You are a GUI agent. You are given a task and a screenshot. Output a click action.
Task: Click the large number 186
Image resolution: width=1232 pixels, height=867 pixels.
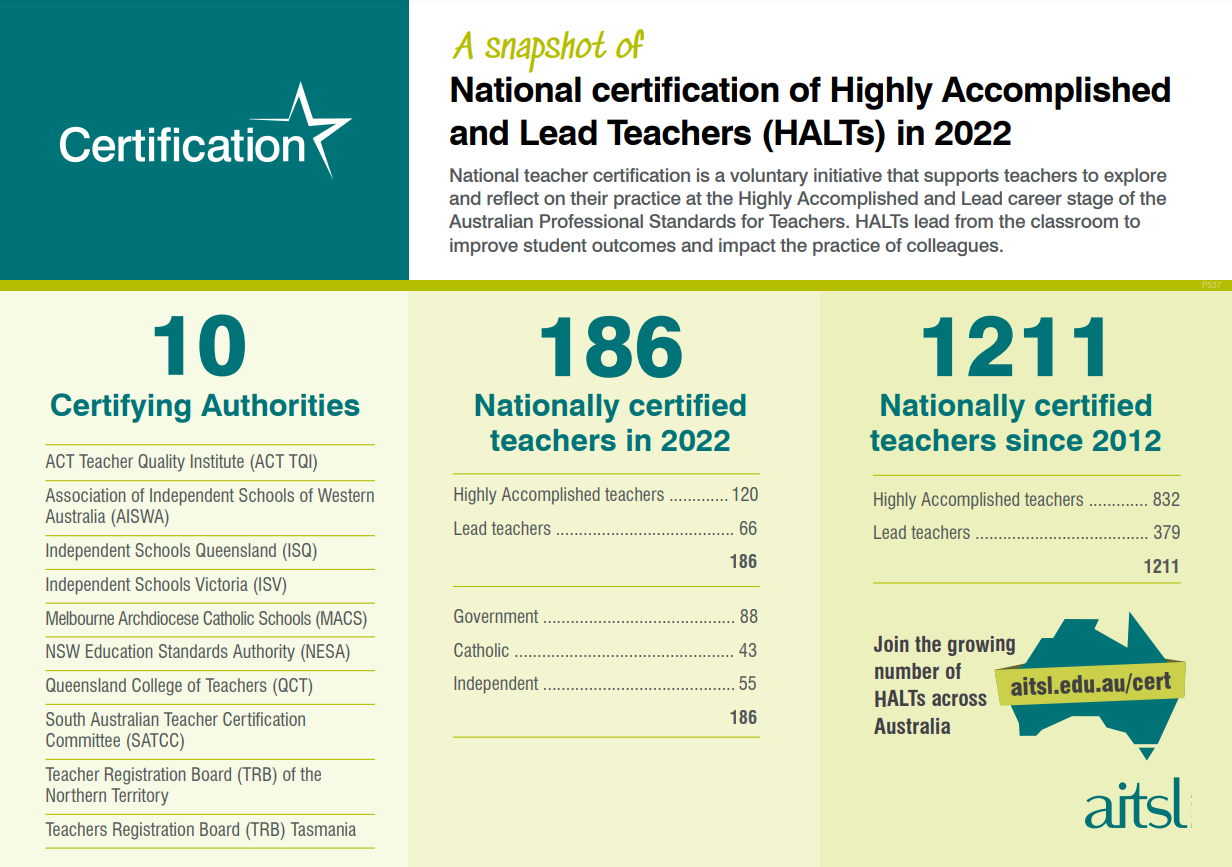[x=610, y=346]
